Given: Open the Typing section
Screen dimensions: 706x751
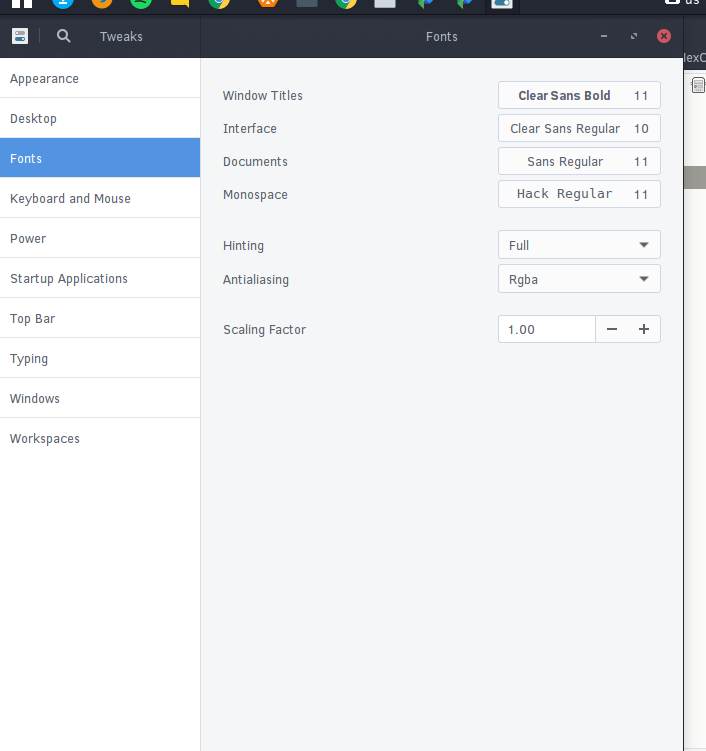Looking at the screenshot, I should pyautogui.click(x=100, y=358).
